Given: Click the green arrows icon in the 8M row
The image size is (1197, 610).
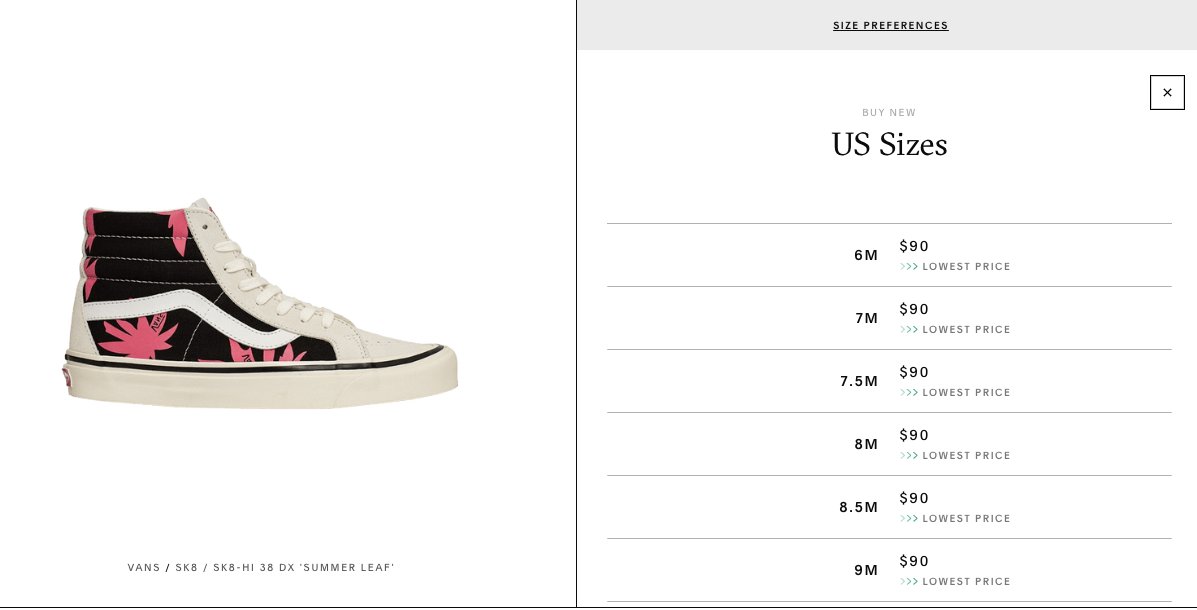Looking at the screenshot, I should click(x=908, y=456).
